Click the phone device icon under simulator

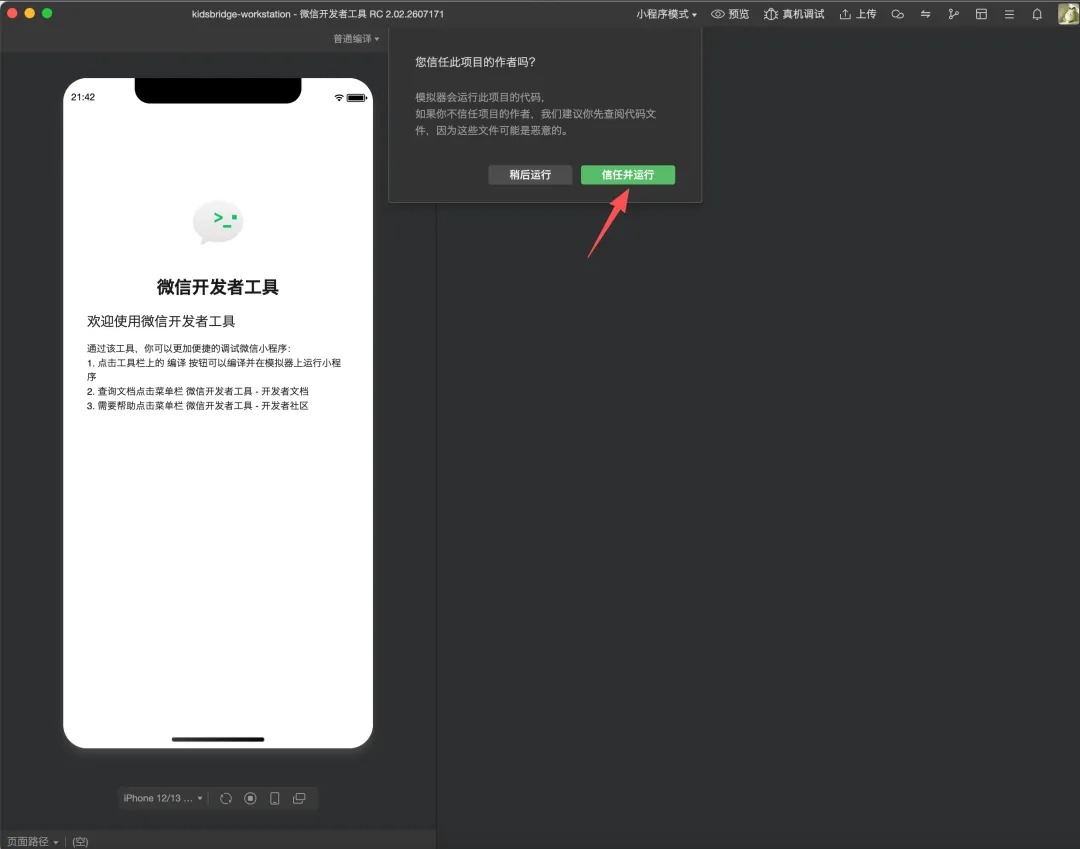[x=274, y=798]
